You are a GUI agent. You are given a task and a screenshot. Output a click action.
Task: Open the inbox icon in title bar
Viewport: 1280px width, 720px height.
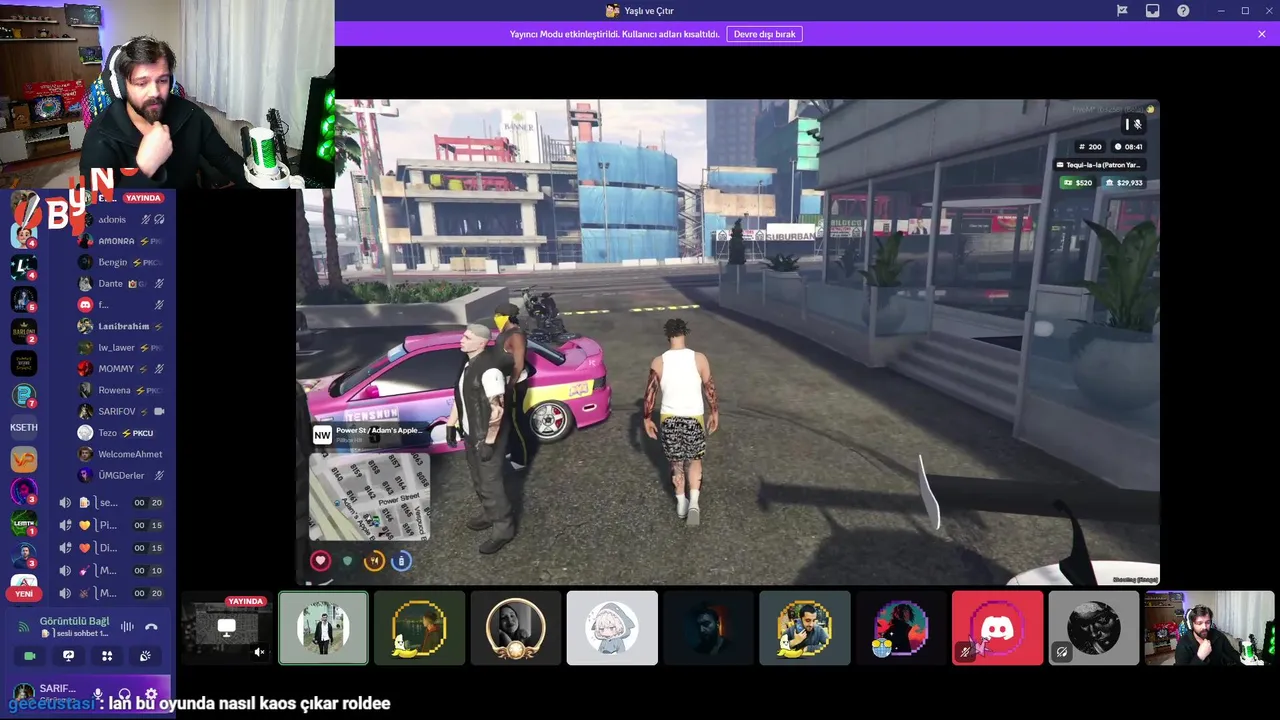(x=1153, y=11)
